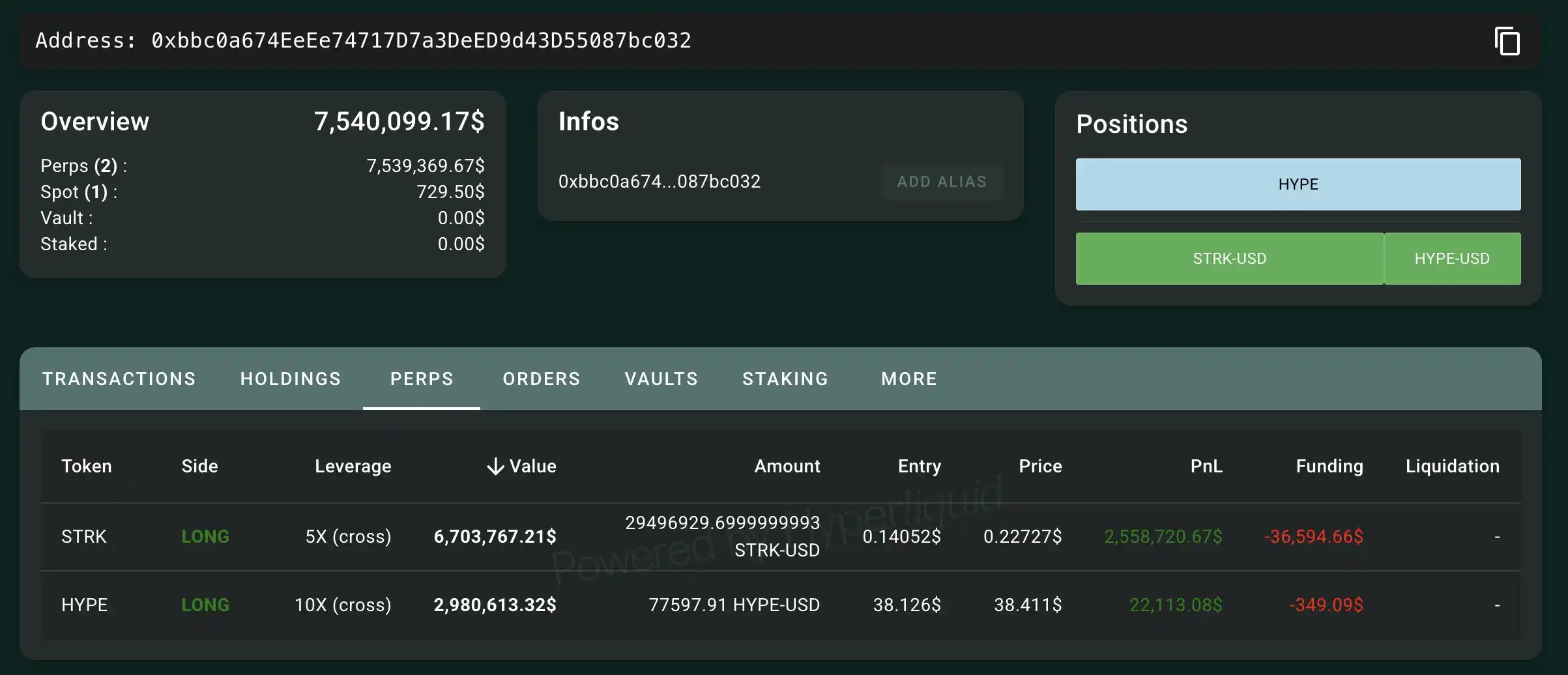Click the Funding value for STRK

pyautogui.click(x=1311, y=536)
